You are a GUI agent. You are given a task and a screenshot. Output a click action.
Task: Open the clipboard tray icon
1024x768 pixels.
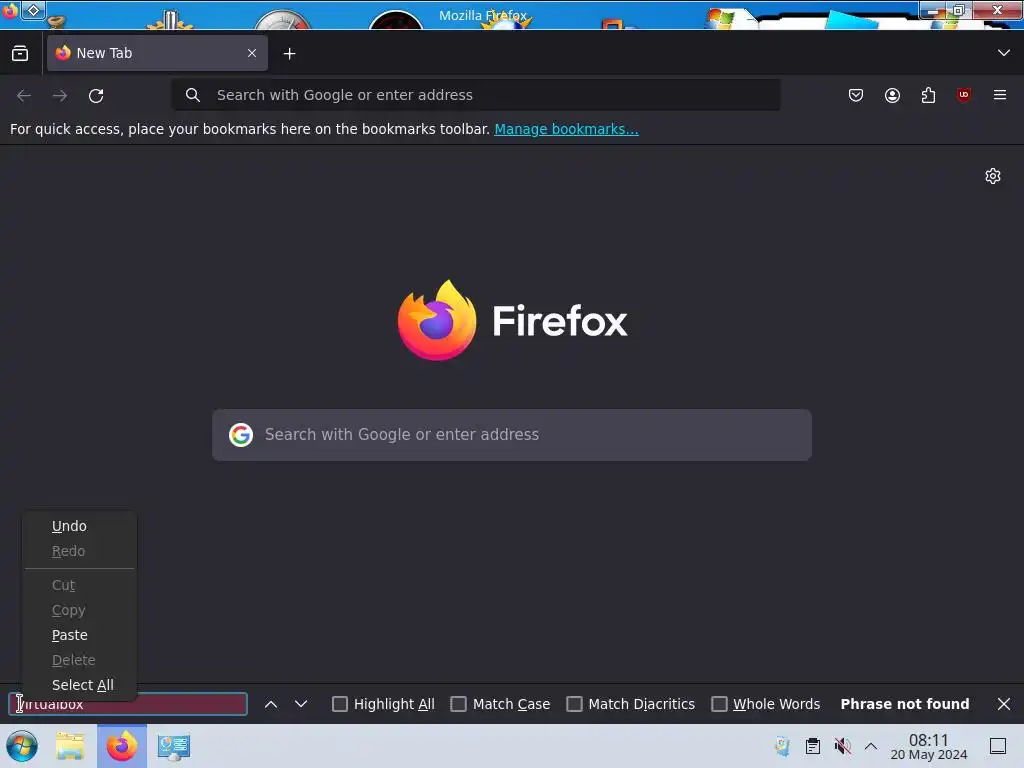(812, 746)
